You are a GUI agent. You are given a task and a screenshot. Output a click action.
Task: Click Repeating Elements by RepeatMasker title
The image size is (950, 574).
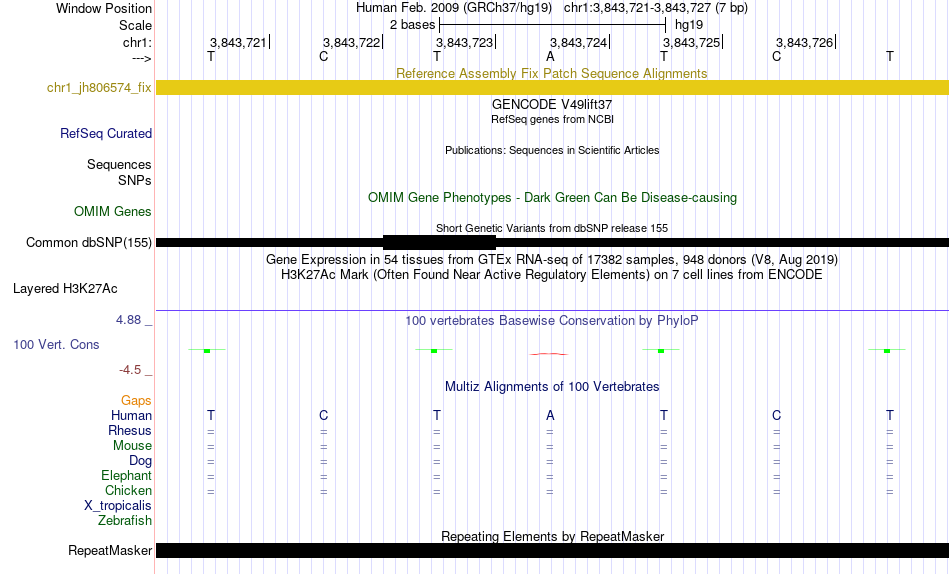553,536
